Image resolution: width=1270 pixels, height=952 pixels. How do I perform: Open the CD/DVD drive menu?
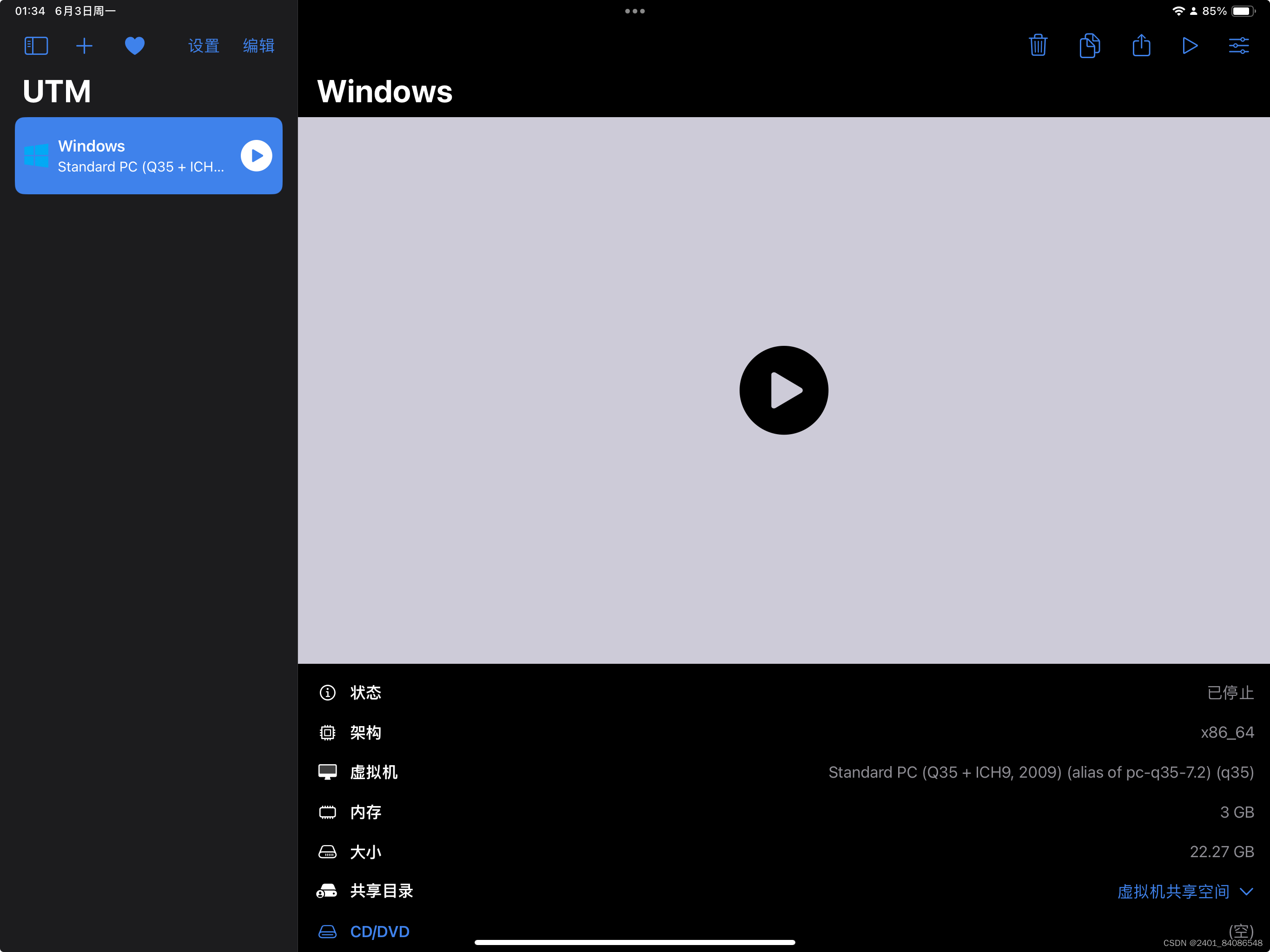(x=379, y=932)
